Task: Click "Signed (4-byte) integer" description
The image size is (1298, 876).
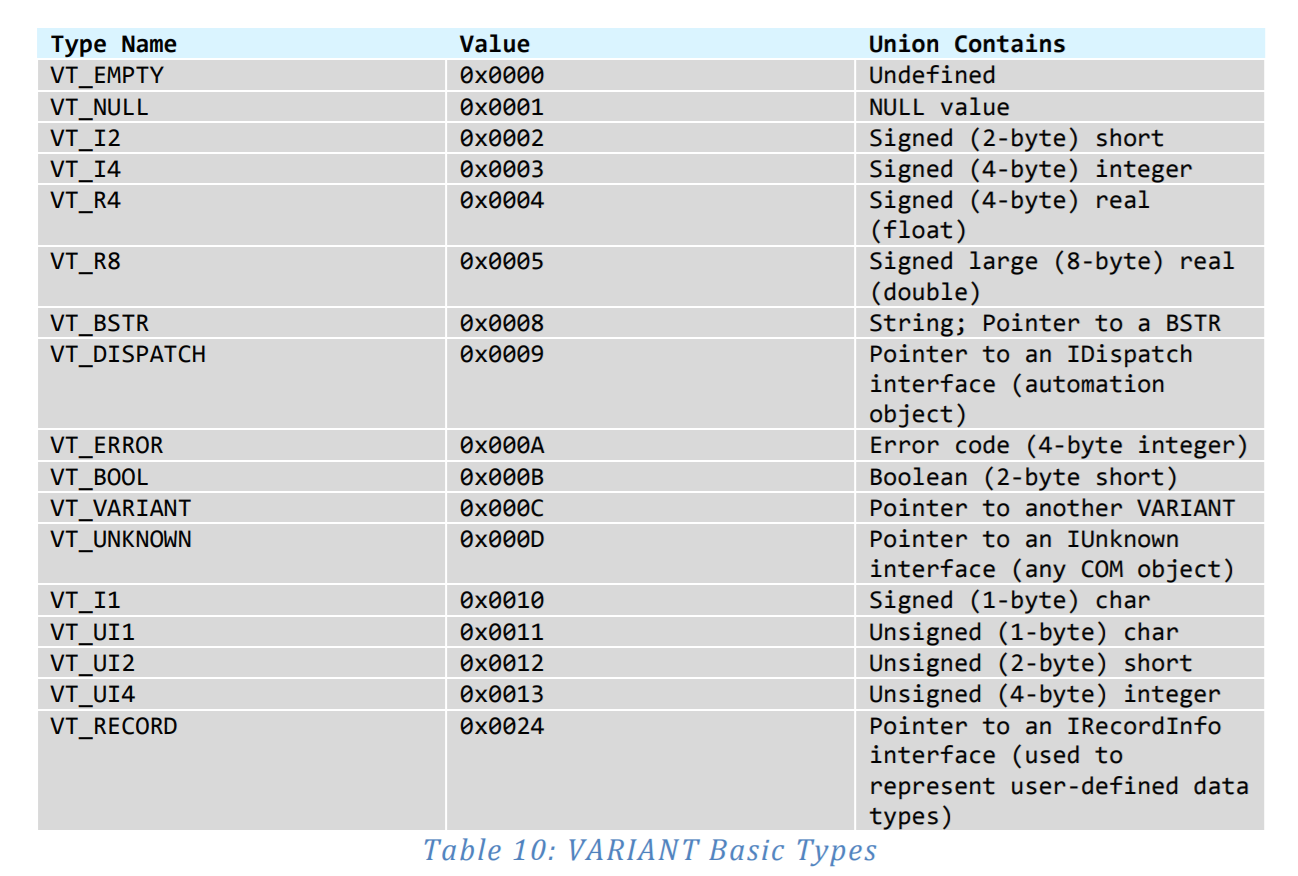Action: tap(1030, 169)
